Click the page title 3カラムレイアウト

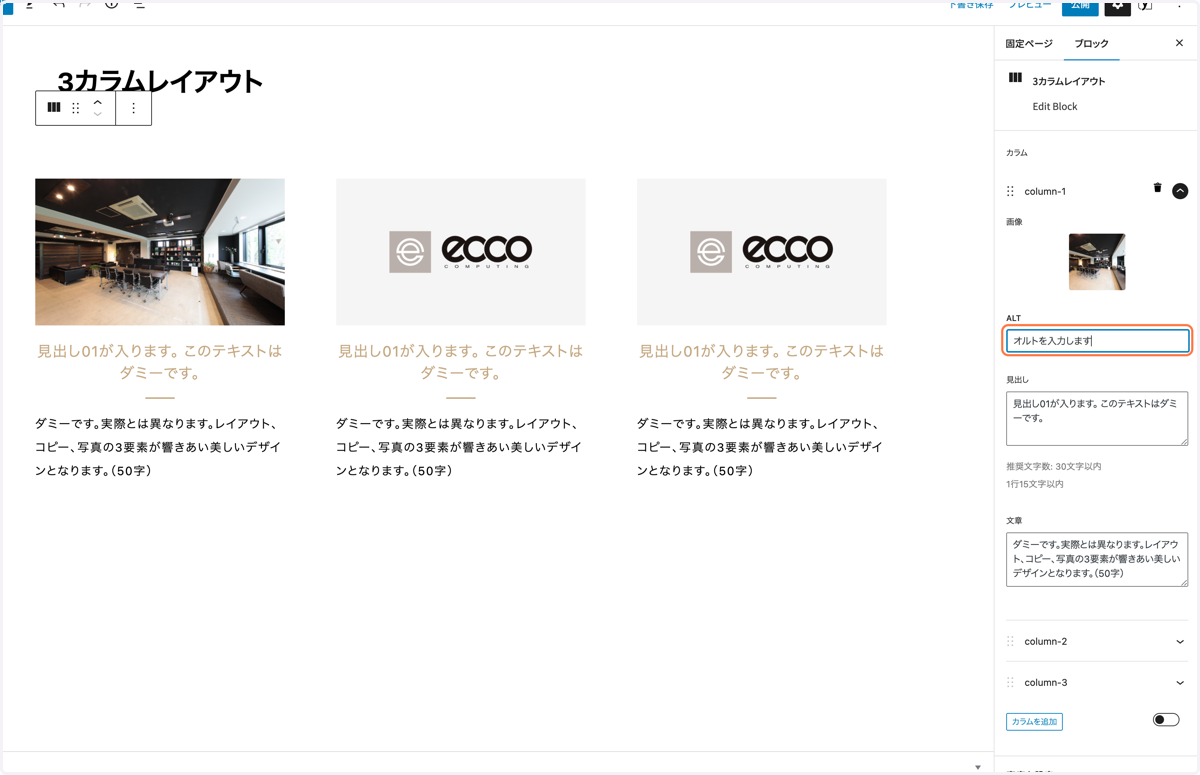point(160,82)
